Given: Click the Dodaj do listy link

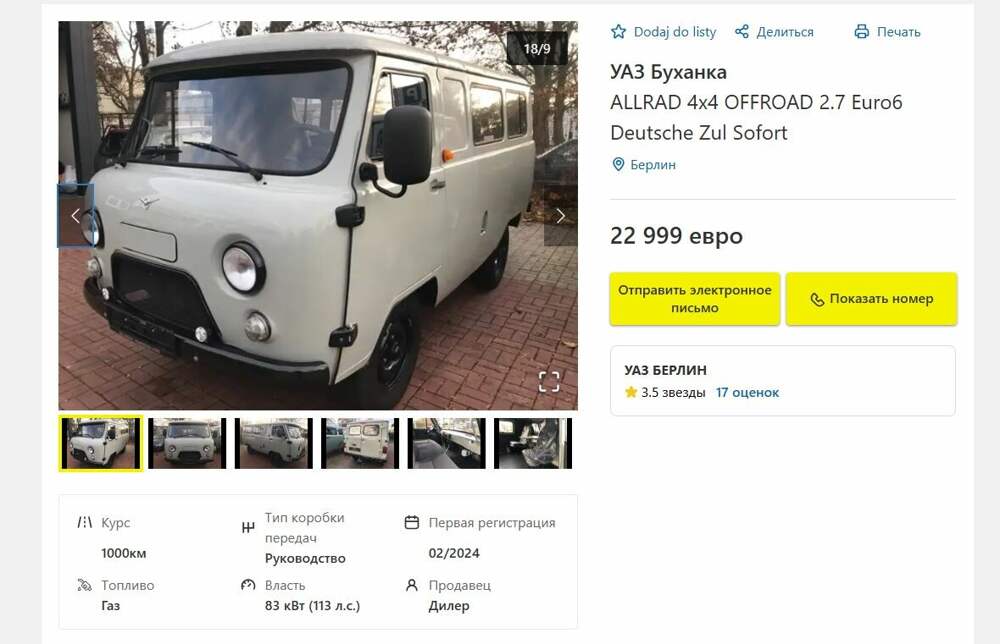Looking at the screenshot, I should coord(675,32).
